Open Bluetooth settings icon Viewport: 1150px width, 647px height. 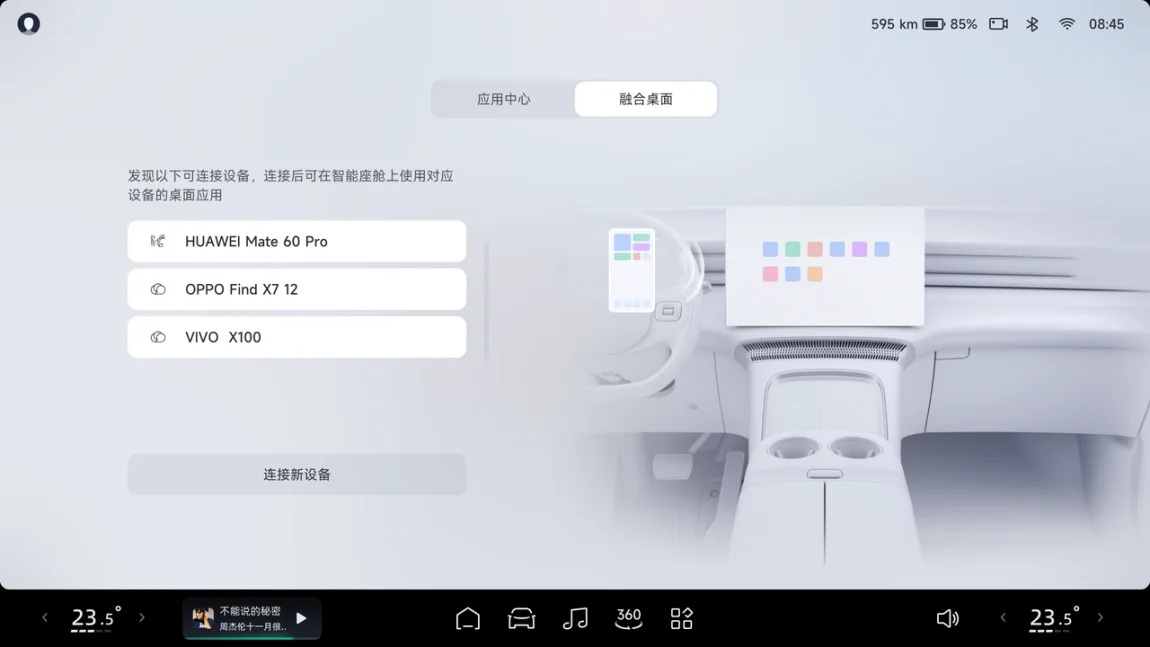(x=1032, y=24)
